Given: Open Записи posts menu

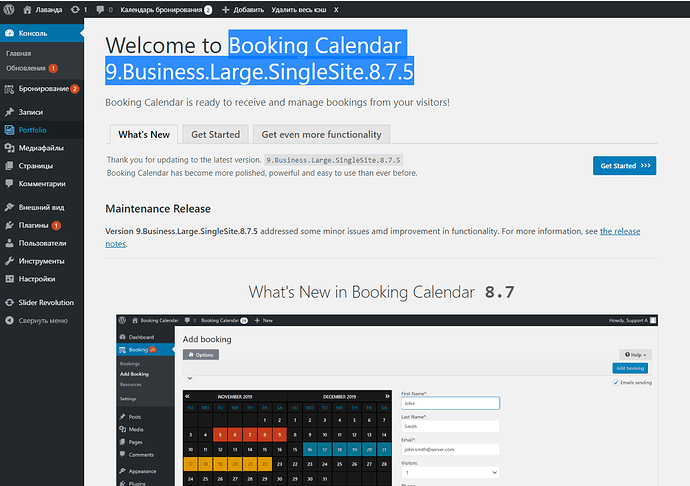Looking at the screenshot, I should click(x=42, y=112).
